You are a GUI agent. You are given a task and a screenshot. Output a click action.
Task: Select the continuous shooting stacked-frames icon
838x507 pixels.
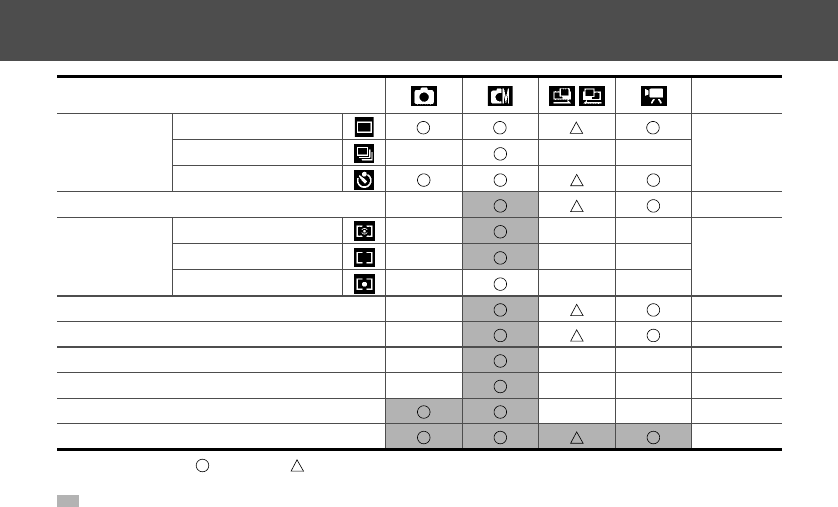[360, 154]
